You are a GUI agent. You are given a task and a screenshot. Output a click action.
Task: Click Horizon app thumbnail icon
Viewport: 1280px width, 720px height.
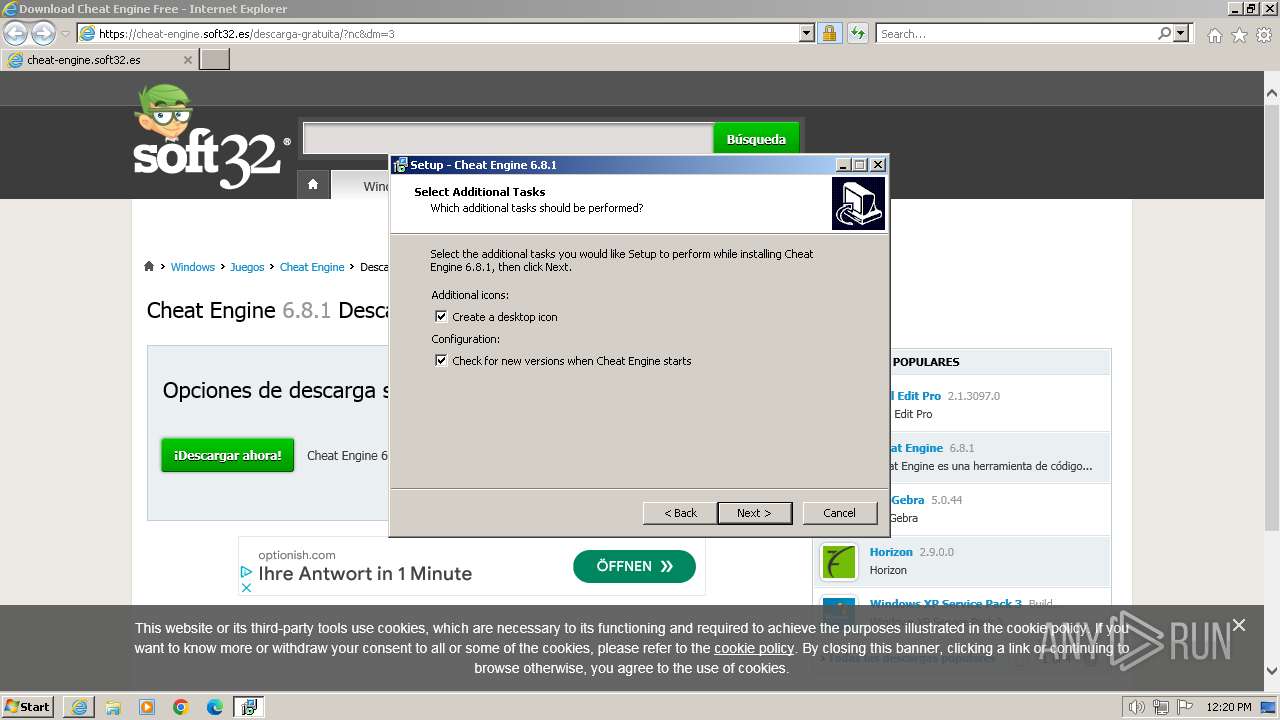point(839,562)
